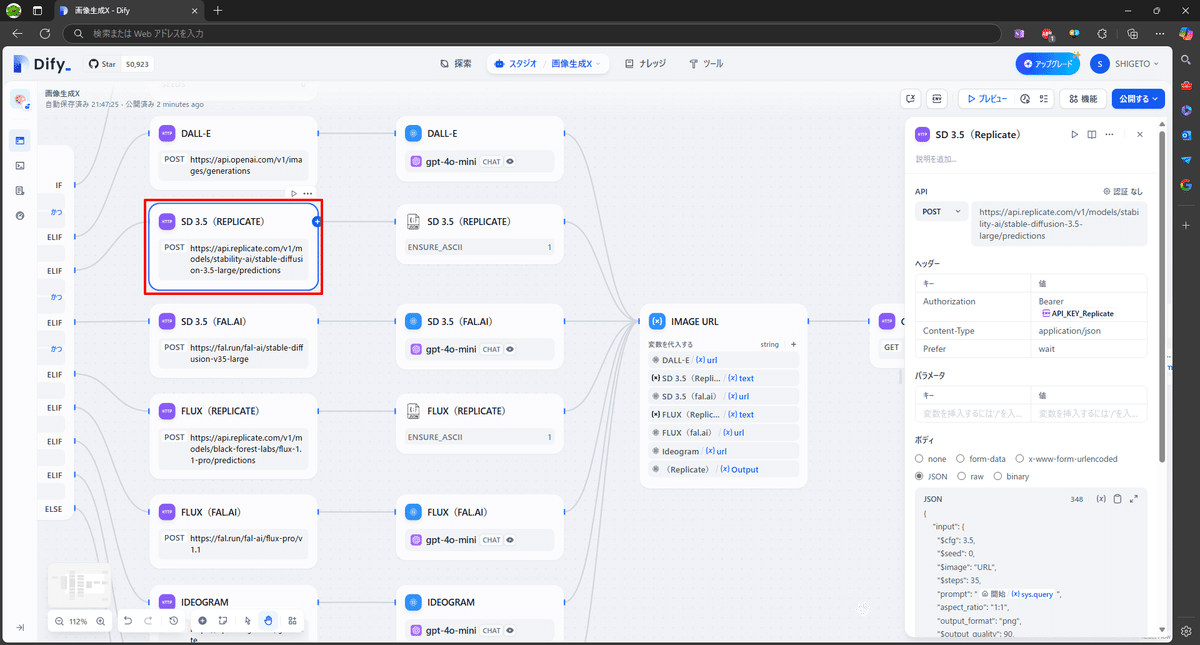
Task: Organize blocks layout icon
Action: coord(292,621)
